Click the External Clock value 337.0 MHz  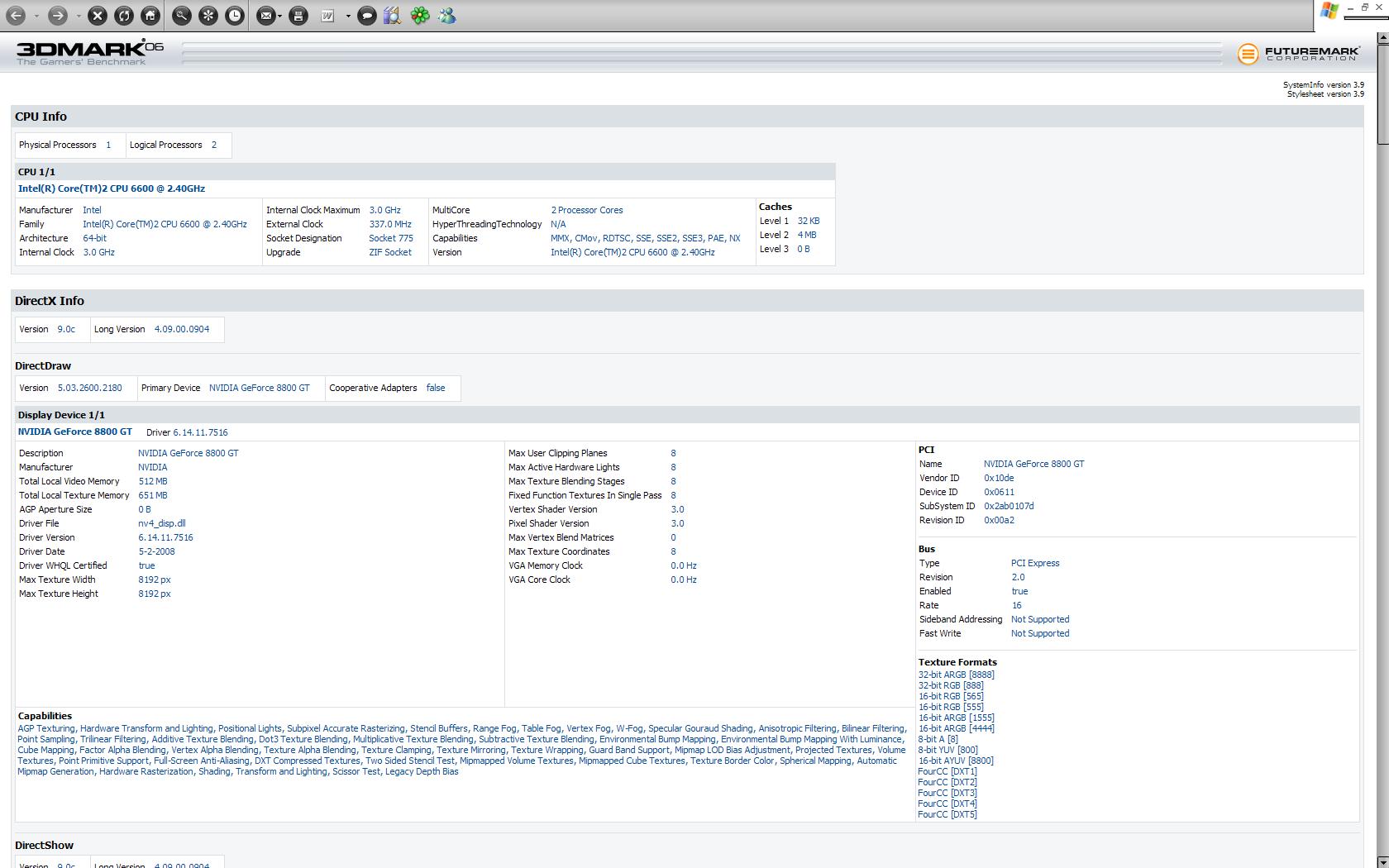point(390,224)
